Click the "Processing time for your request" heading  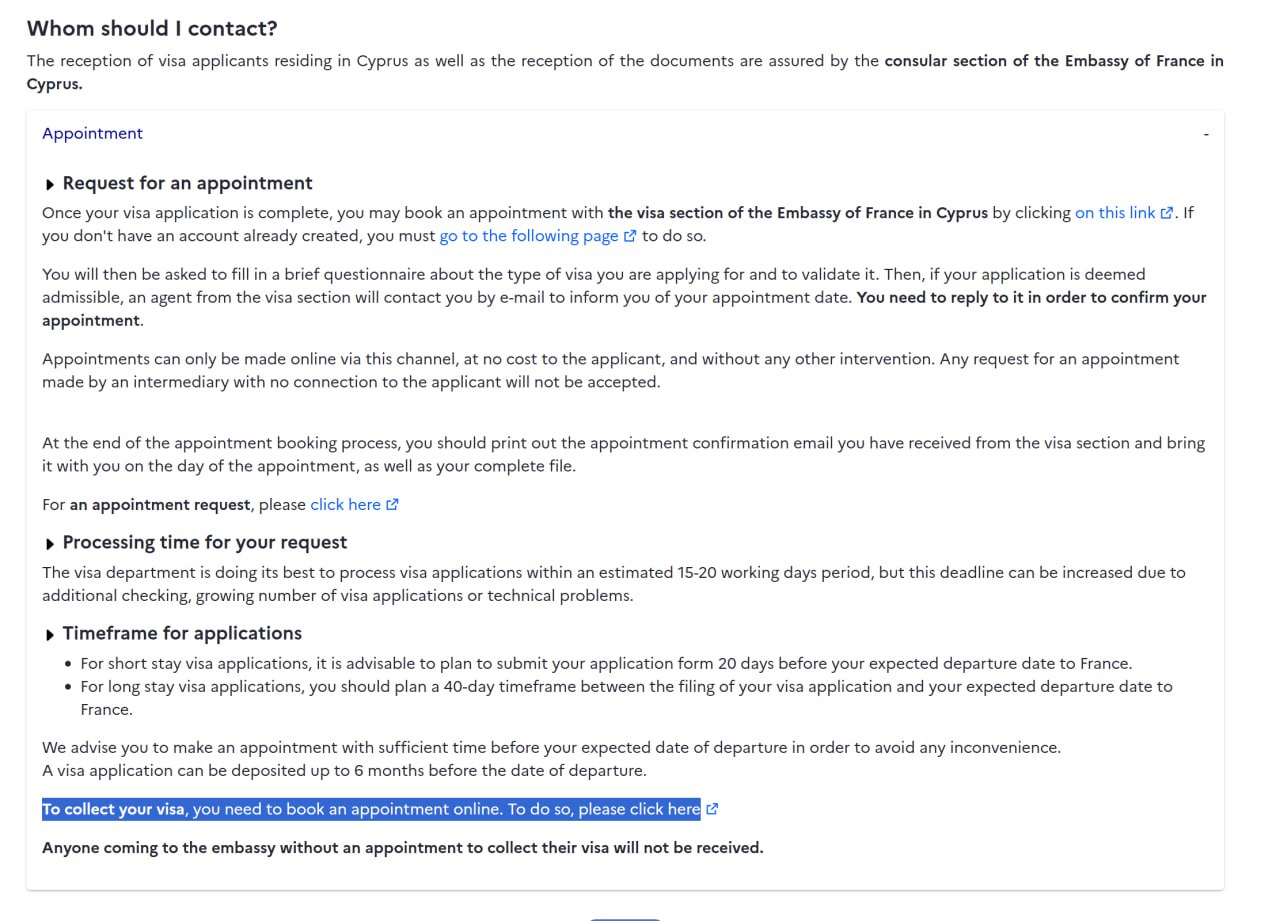pos(204,543)
